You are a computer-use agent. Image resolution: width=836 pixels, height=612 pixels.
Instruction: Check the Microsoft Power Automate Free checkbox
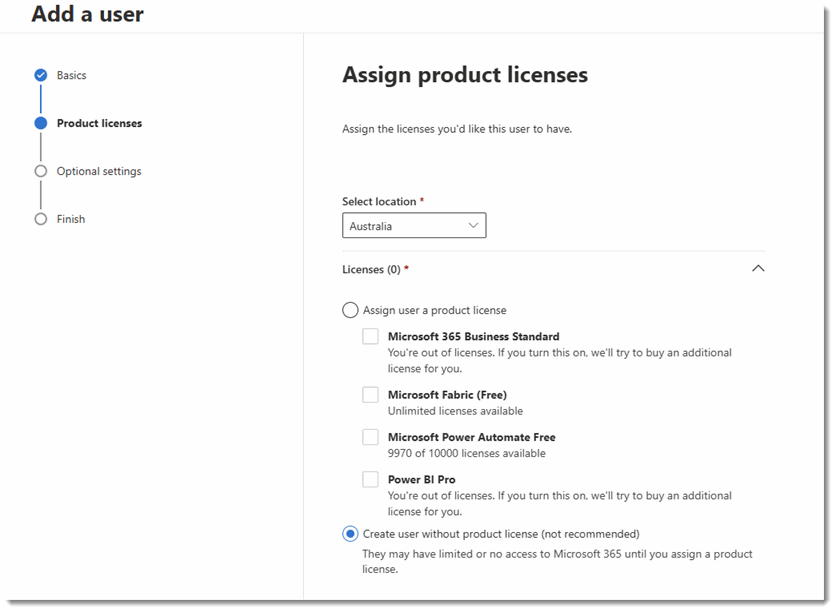coord(370,437)
